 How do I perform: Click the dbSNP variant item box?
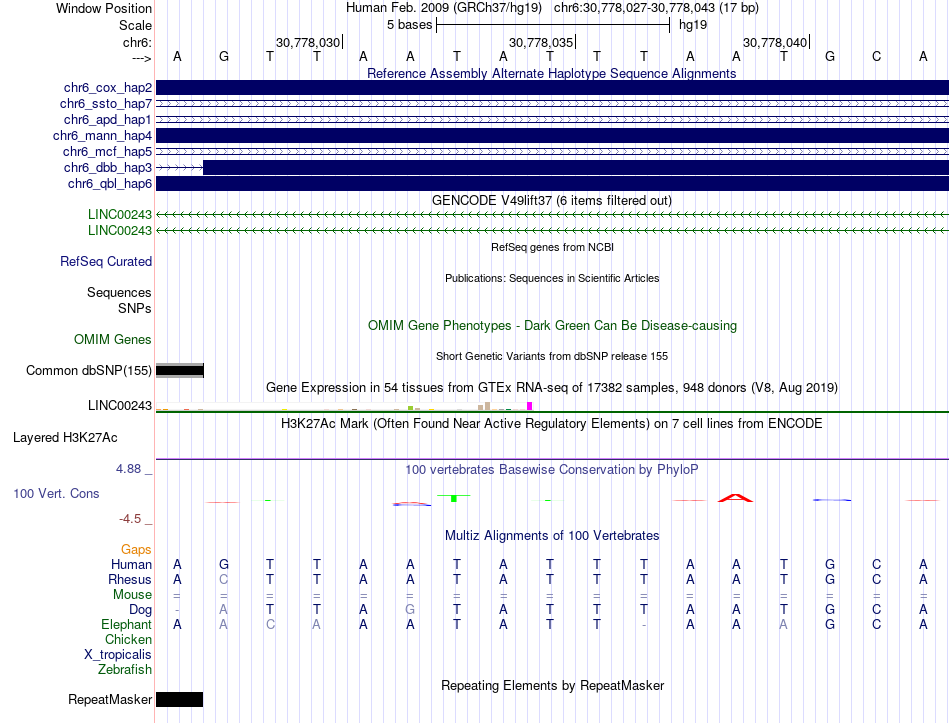pos(180,370)
